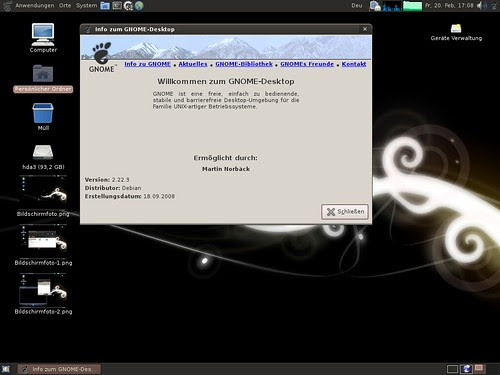Click the Erstellungsdatum: 18.09.2008 text
Image resolution: width=500 pixels, height=375 pixels.
tap(130, 196)
